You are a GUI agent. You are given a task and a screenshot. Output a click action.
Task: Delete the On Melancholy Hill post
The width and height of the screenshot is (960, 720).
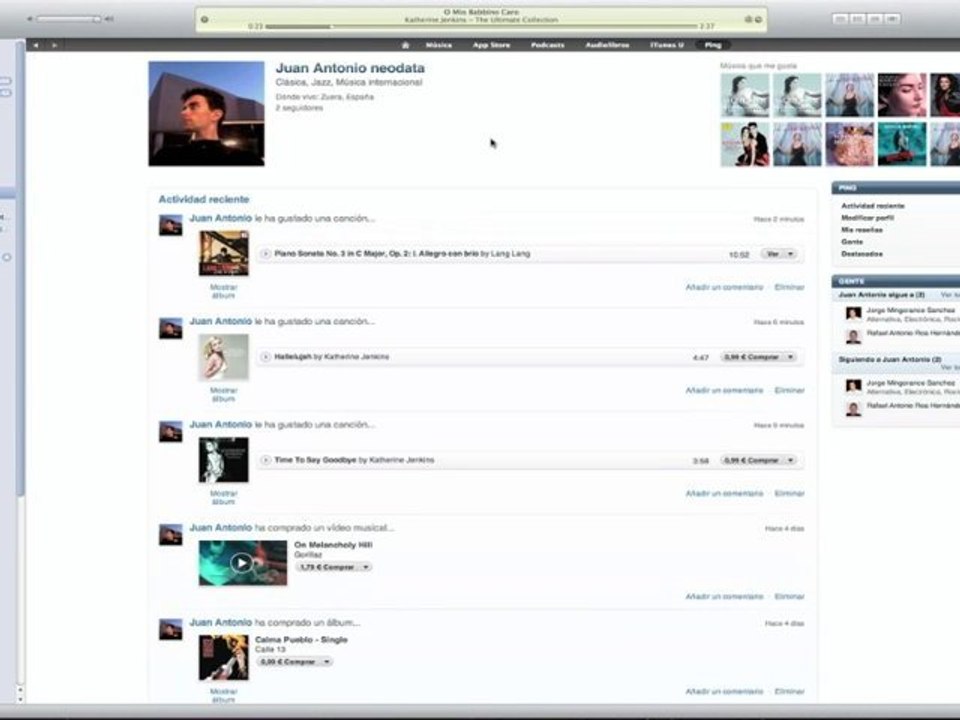pyautogui.click(x=789, y=596)
